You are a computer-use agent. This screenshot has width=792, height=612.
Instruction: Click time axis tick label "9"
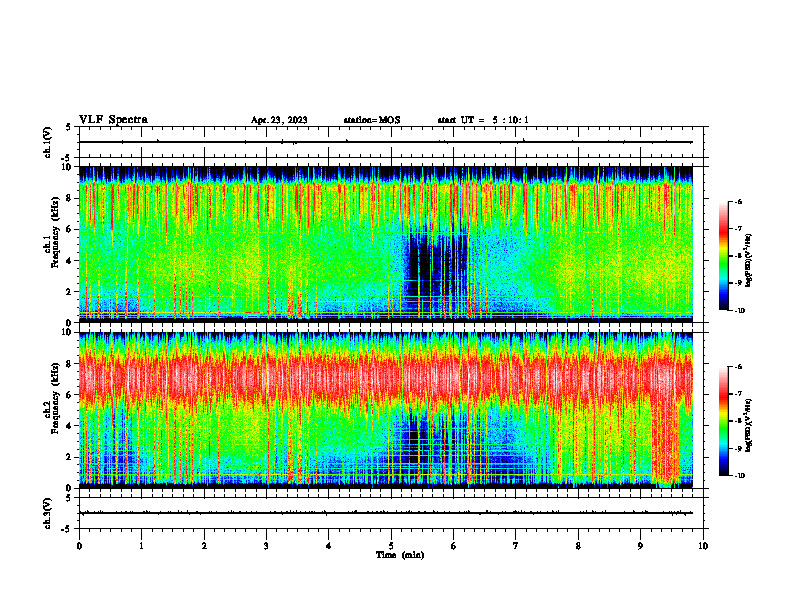tap(640, 546)
